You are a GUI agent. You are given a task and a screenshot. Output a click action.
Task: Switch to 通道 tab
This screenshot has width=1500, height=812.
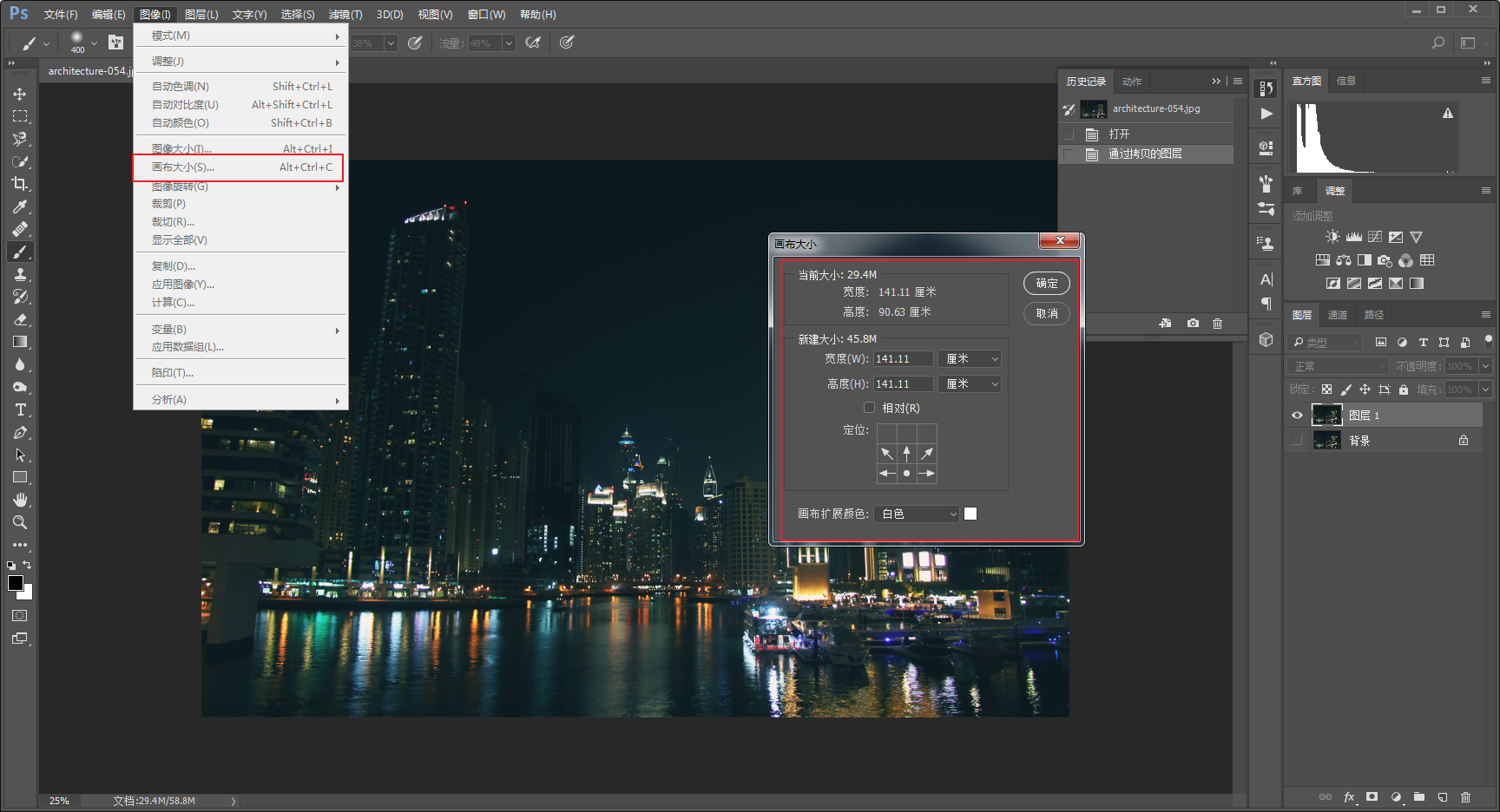pyautogui.click(x=1338, y=315)
